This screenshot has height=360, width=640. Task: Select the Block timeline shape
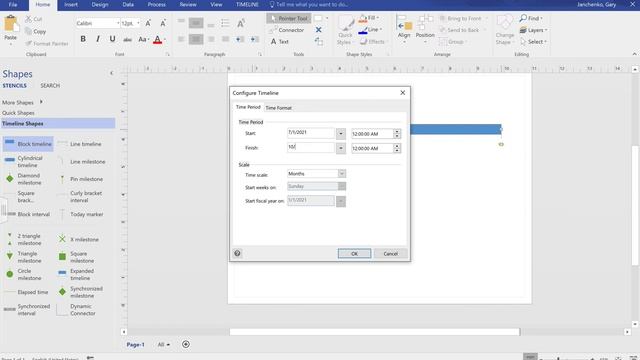(28, 144)
